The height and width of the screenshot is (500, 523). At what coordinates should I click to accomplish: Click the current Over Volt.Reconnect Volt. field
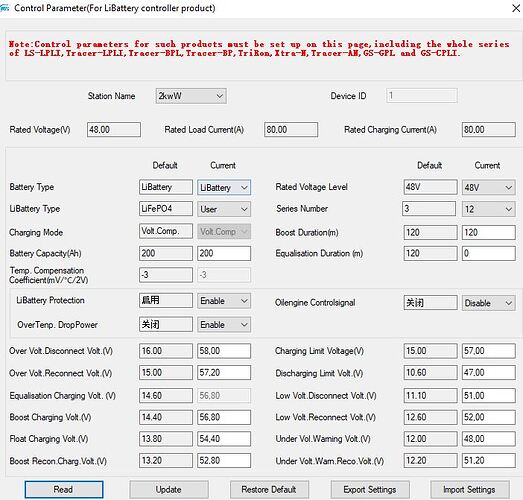[x=224, y=372]
